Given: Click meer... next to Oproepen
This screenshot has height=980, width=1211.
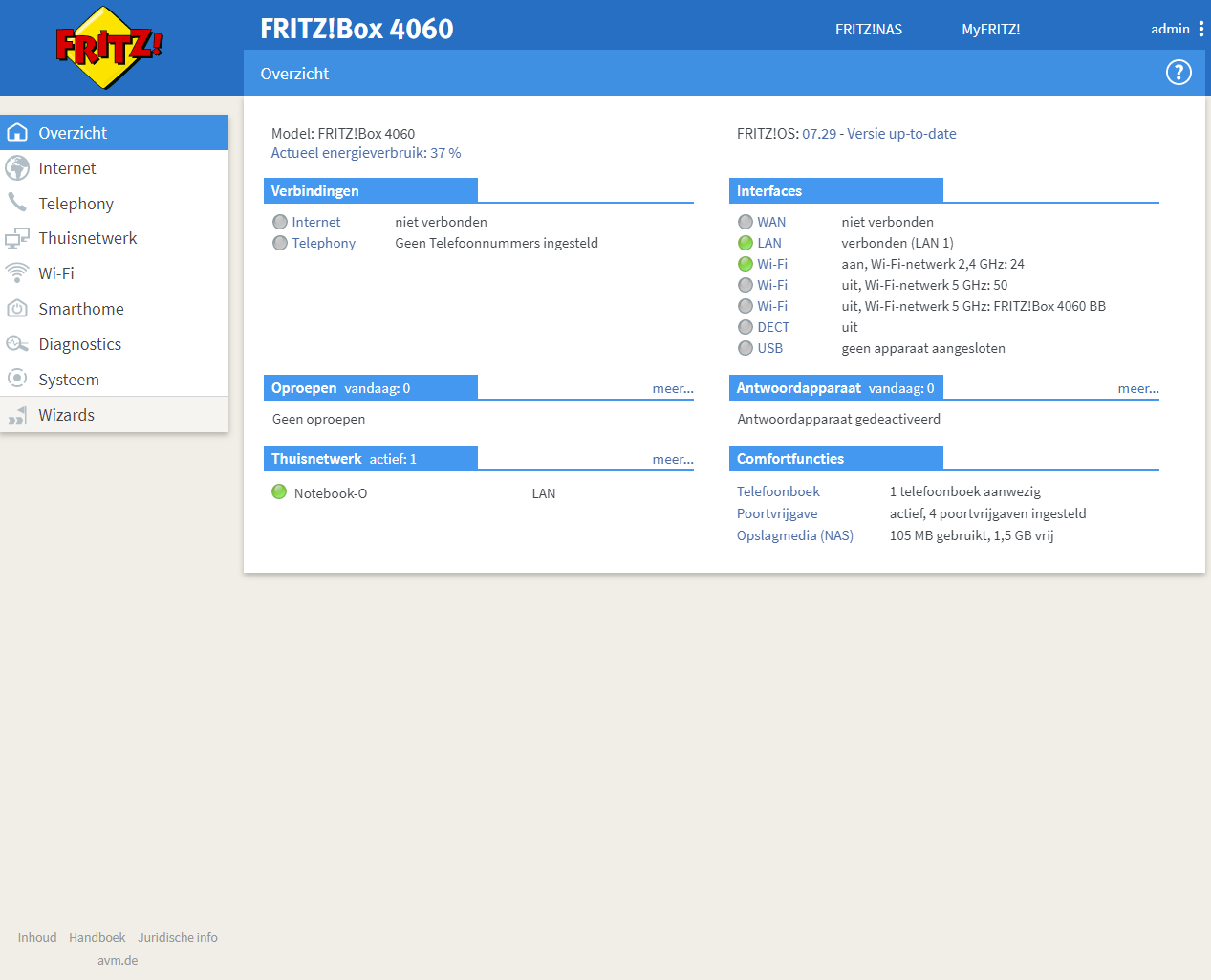Looking at the screenshot, I should [673, 388].
